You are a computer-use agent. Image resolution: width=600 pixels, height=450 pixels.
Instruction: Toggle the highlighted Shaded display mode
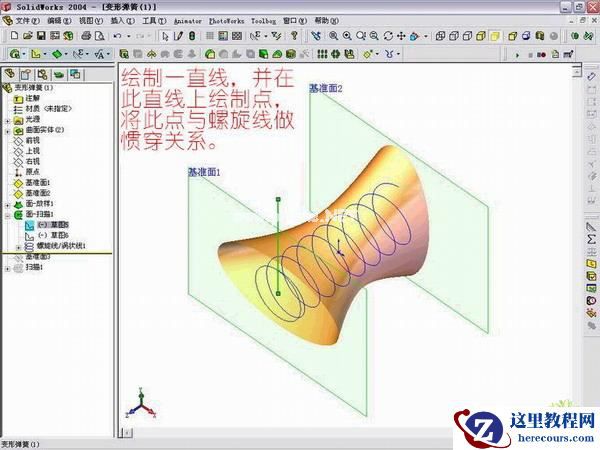tap(495, 36)
